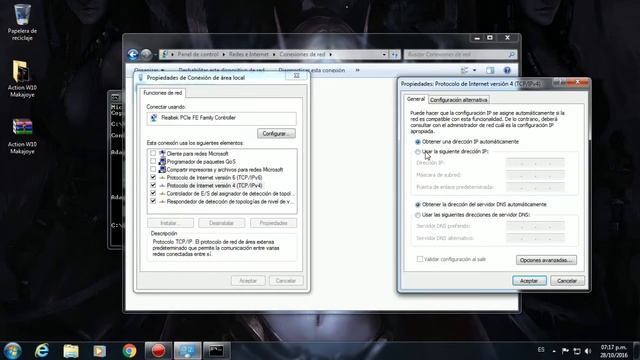Open the red recording app taskbar icon
Screen dimensions: 640x360
158,351
